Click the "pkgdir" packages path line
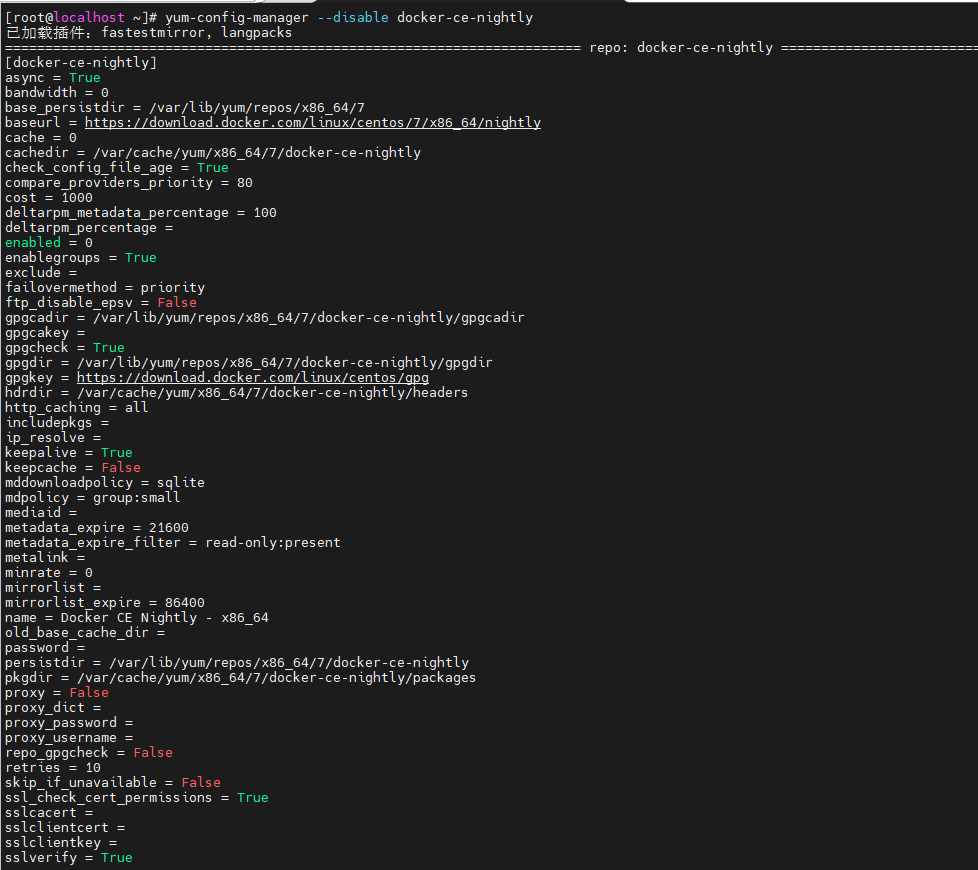 tap(240, 678)
